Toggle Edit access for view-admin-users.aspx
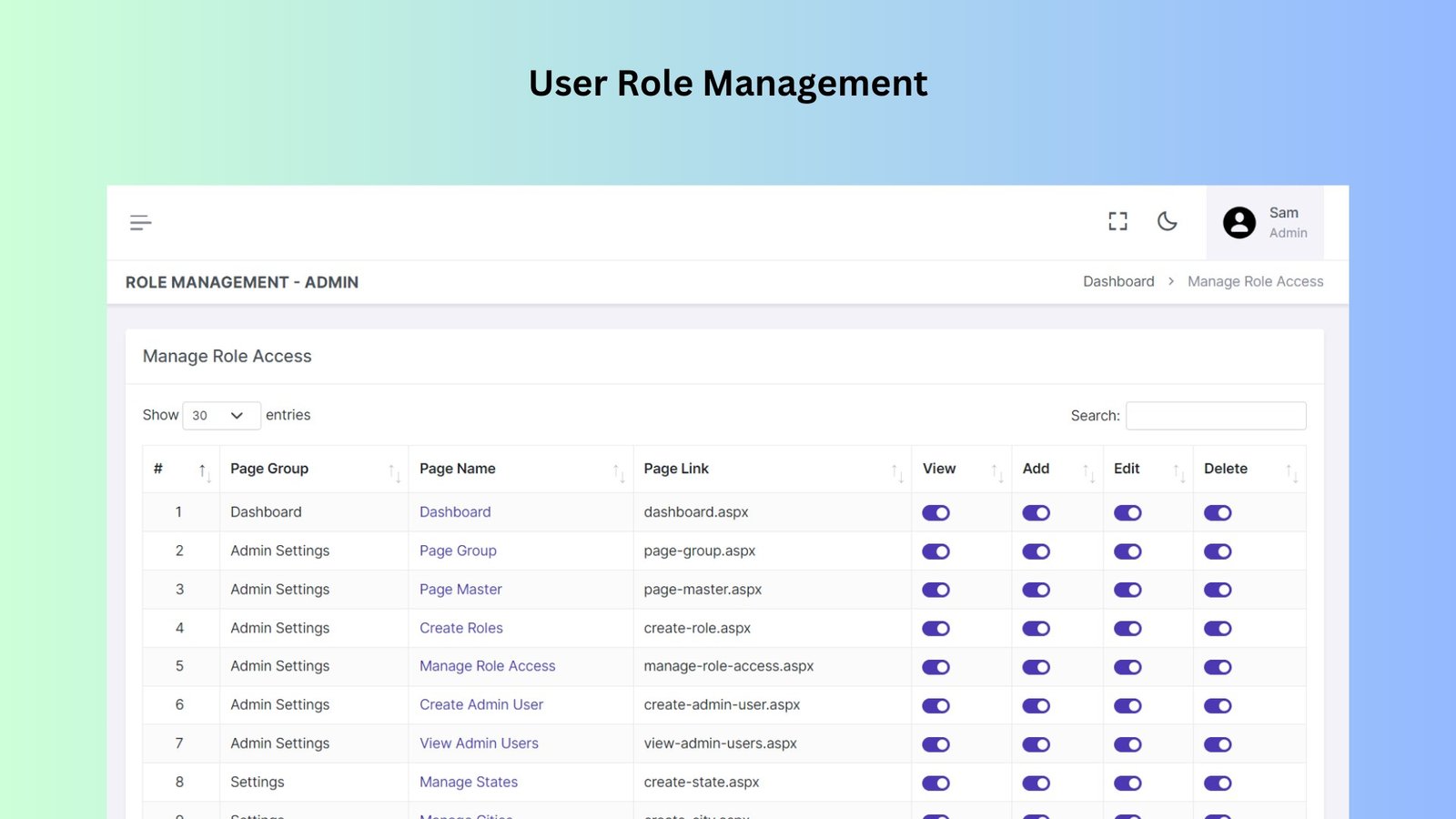1456x819 pixels. 1127,744
